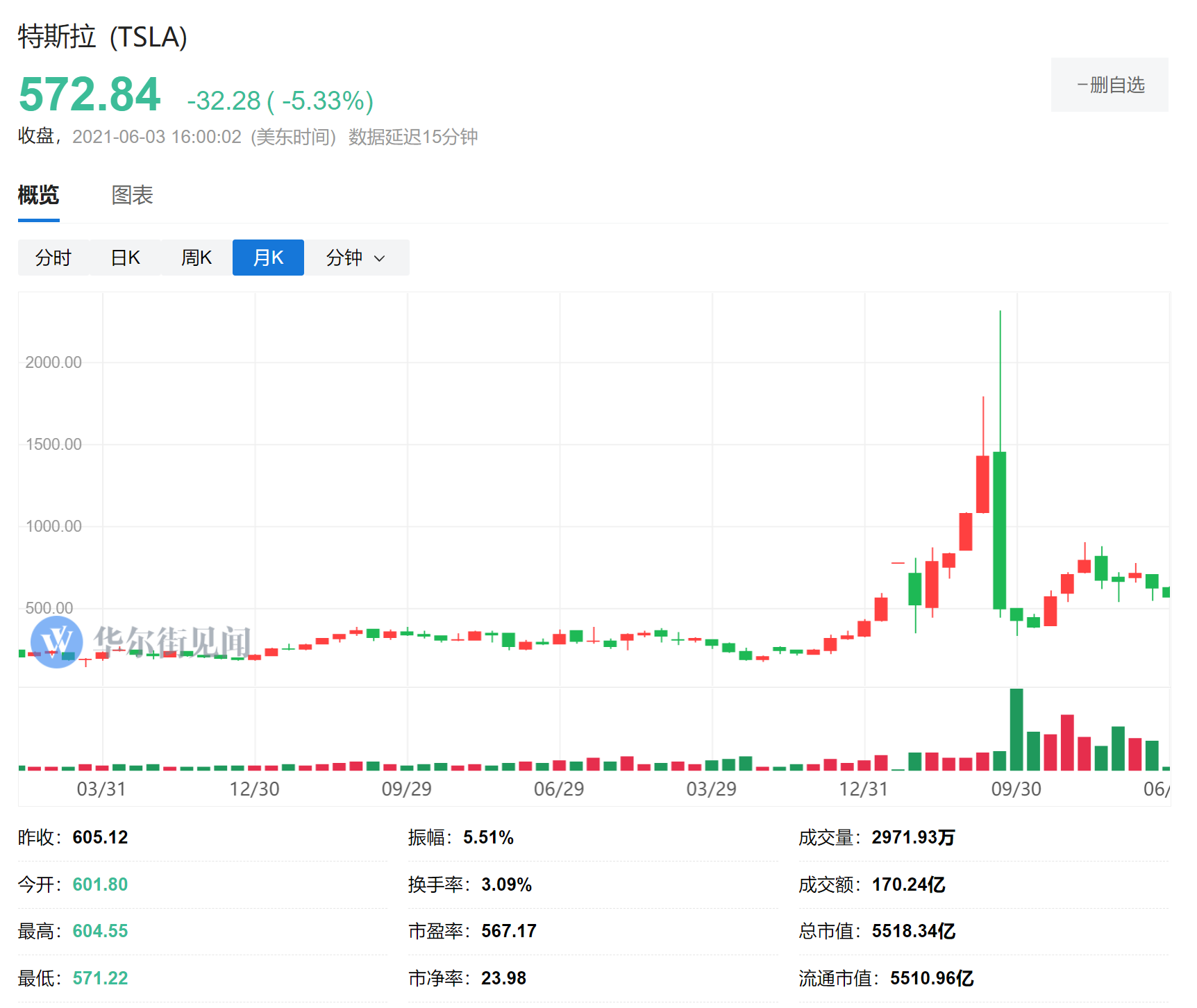Click the 昨收 value 605.12
The image size is (1197, 1008).
(101, 837)
